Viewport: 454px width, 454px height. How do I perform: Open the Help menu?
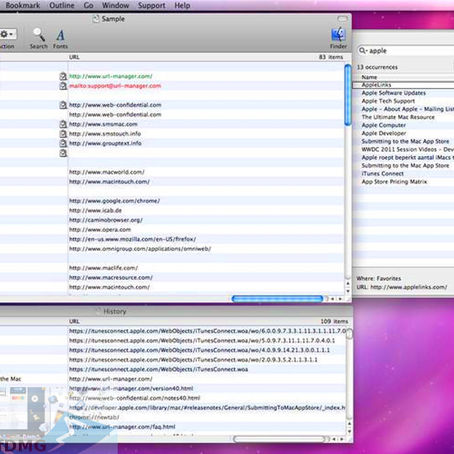182,5
